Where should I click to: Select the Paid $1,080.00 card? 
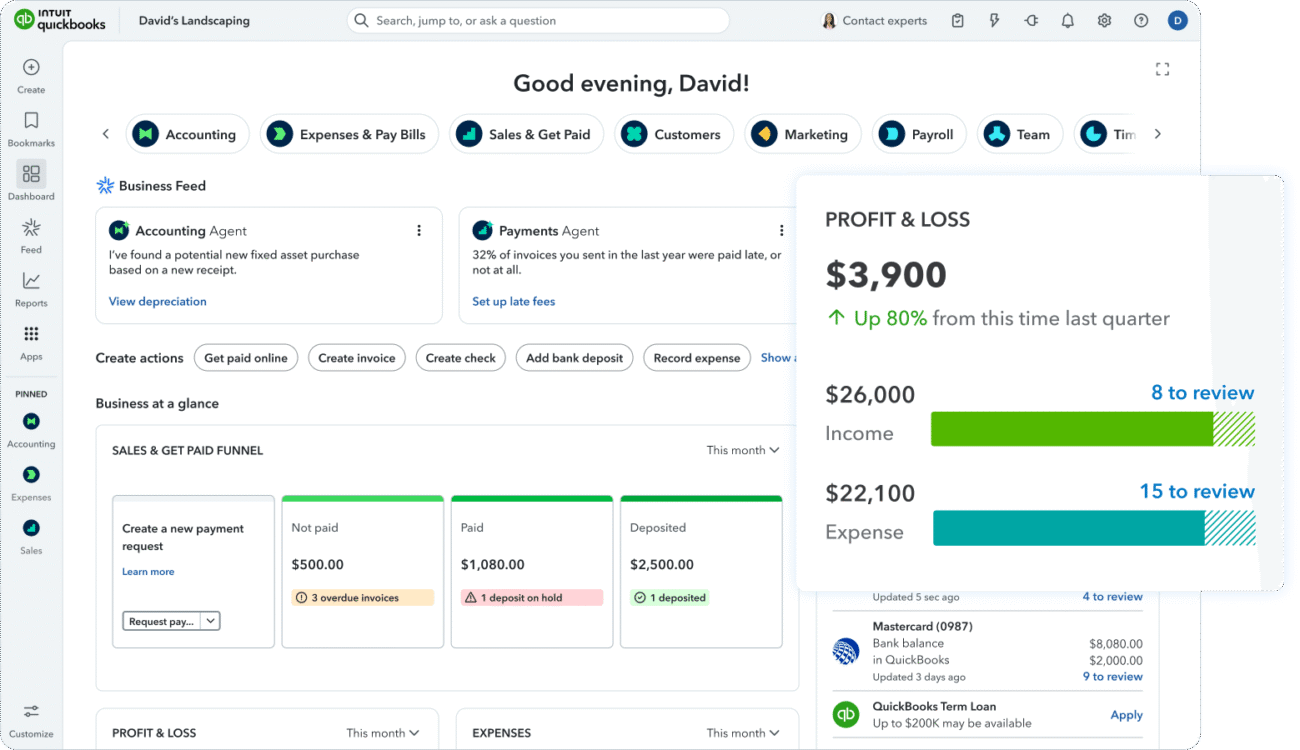[x=532, y=571]
